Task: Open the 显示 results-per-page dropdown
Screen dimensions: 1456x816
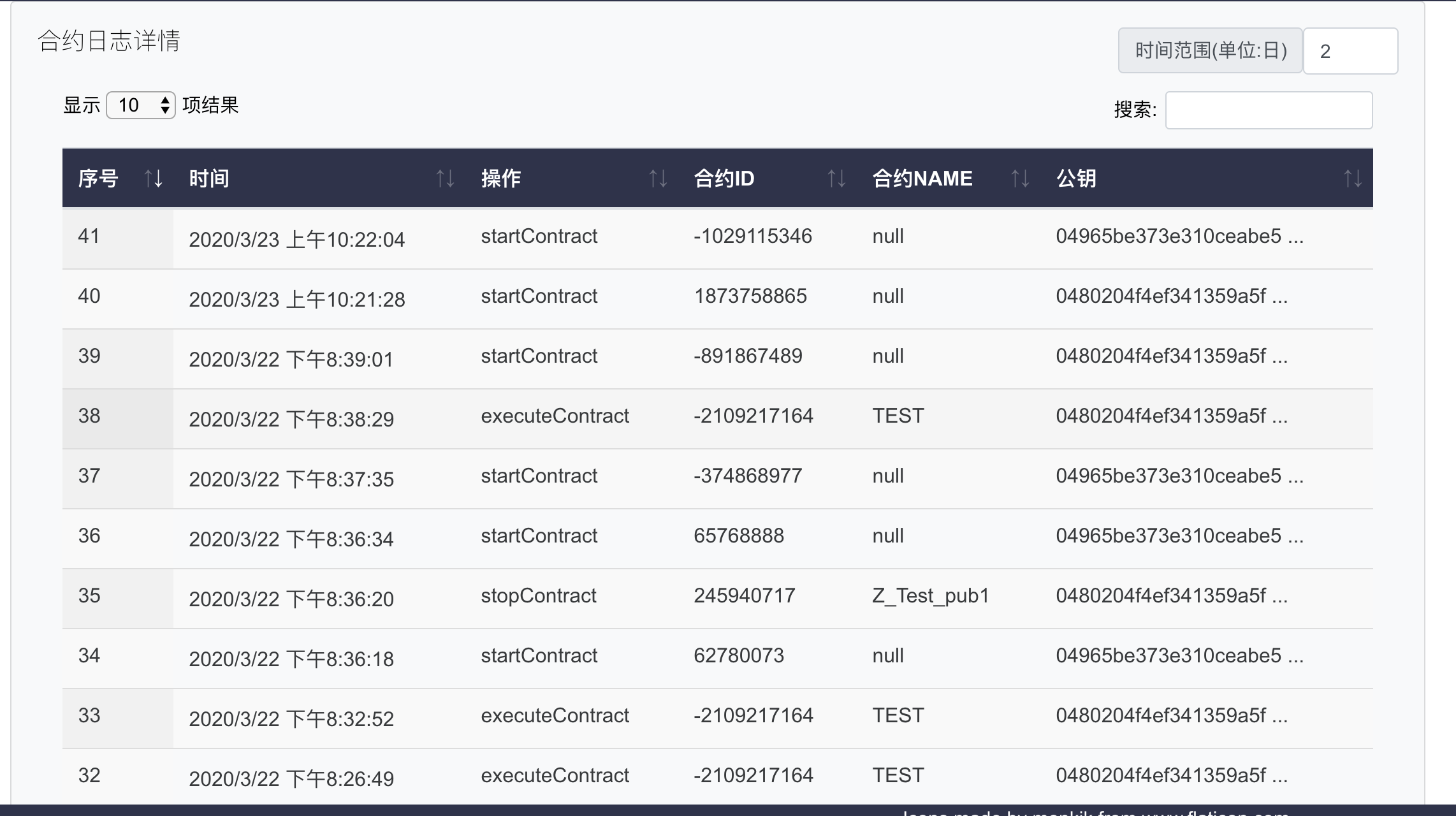Action: coord(141,105)
